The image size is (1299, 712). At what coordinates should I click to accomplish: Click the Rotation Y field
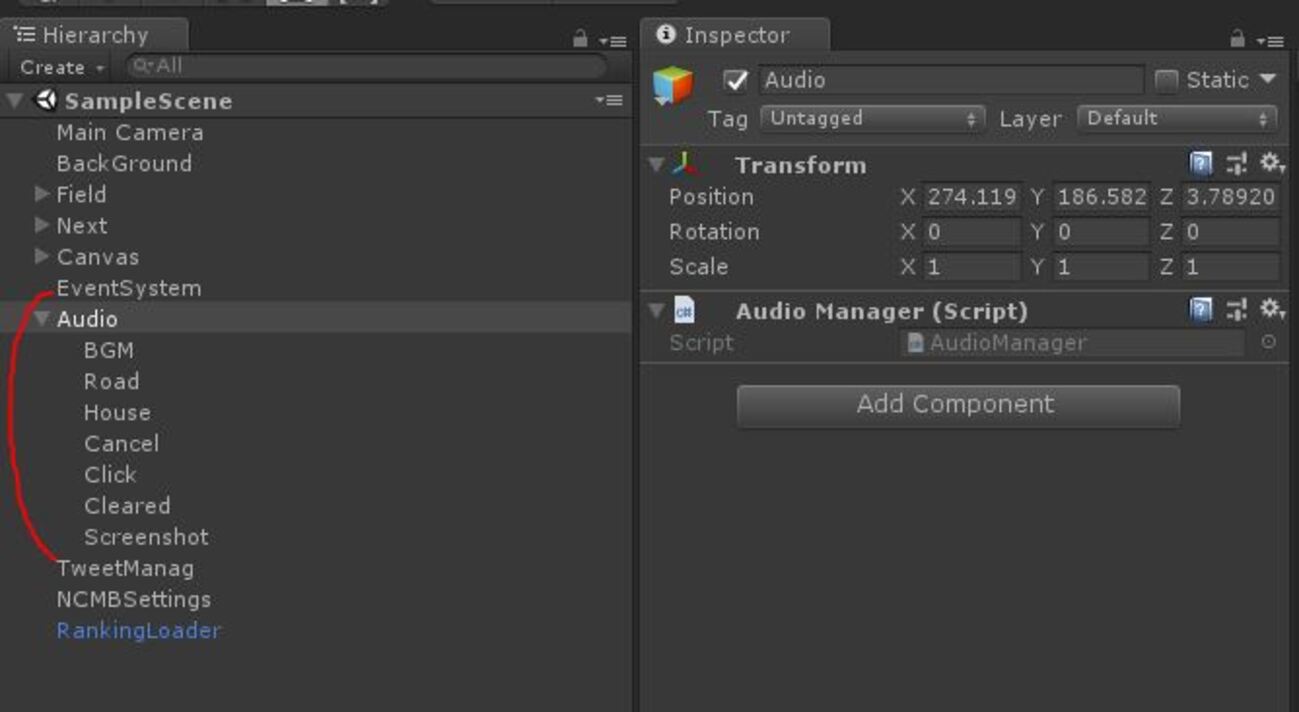(1100, 232)
